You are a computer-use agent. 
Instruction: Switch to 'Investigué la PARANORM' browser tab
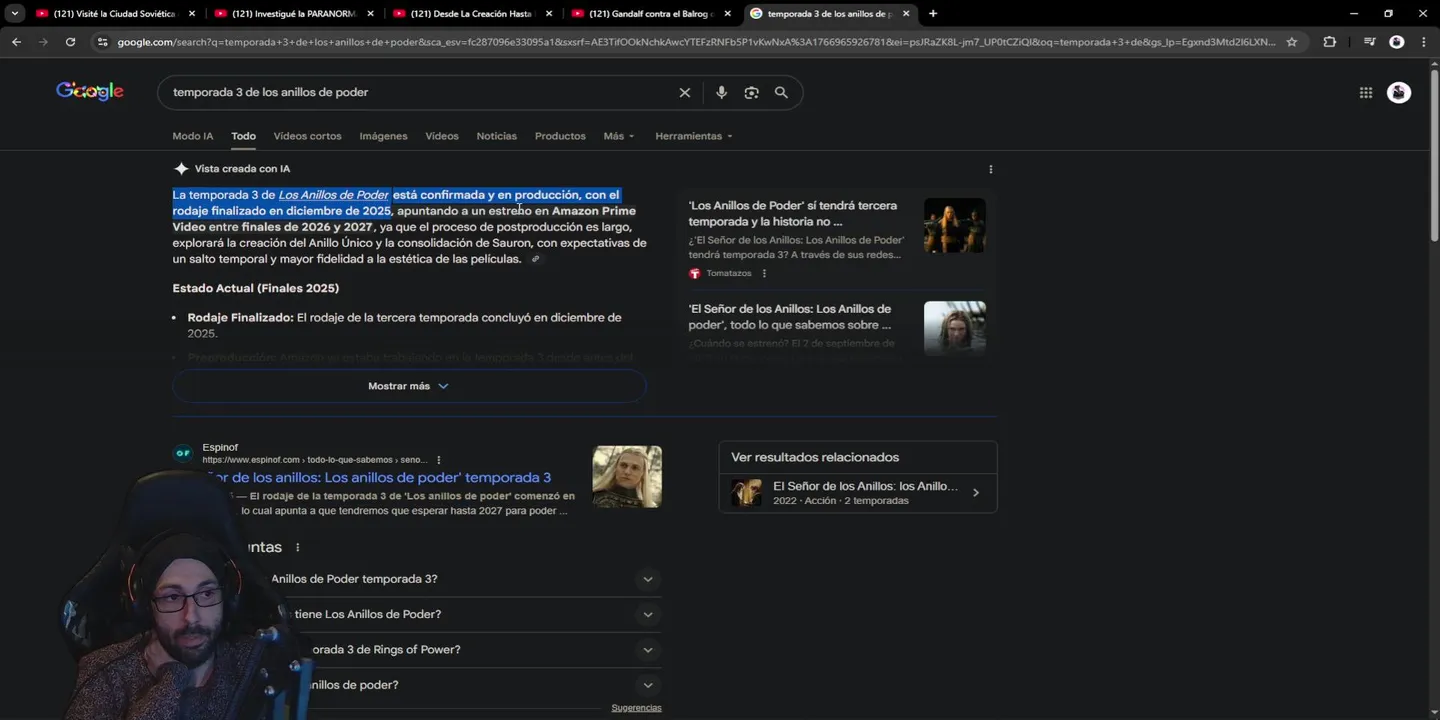click(292, 14)
